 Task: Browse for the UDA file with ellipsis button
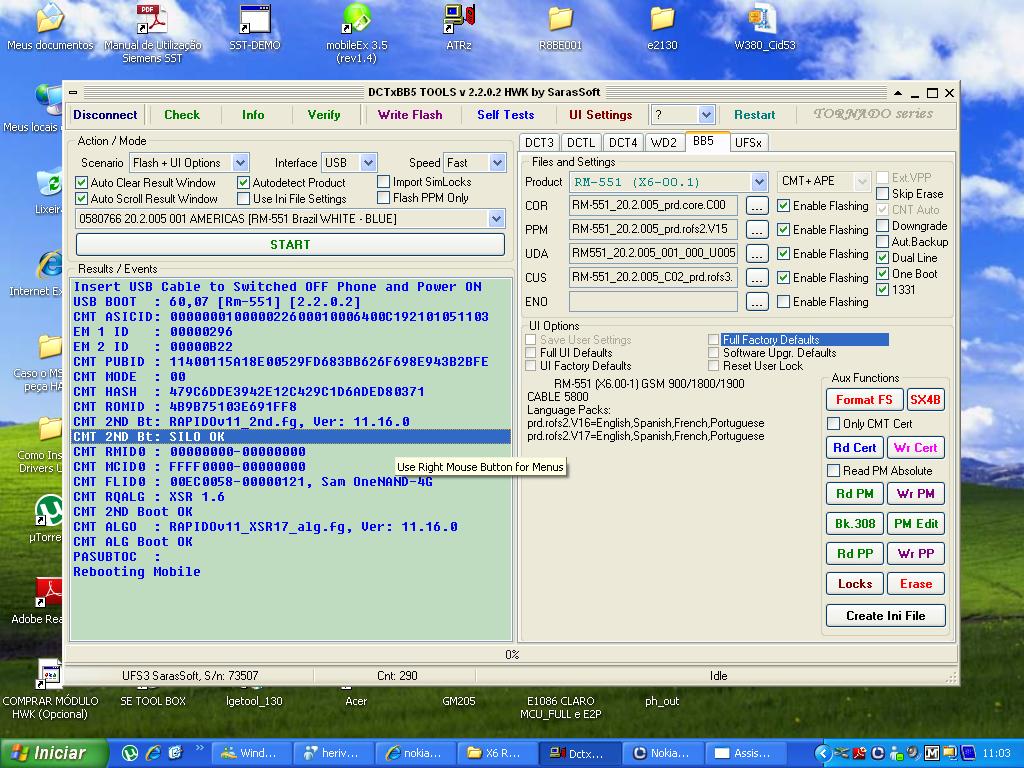(x=756, y=253)
